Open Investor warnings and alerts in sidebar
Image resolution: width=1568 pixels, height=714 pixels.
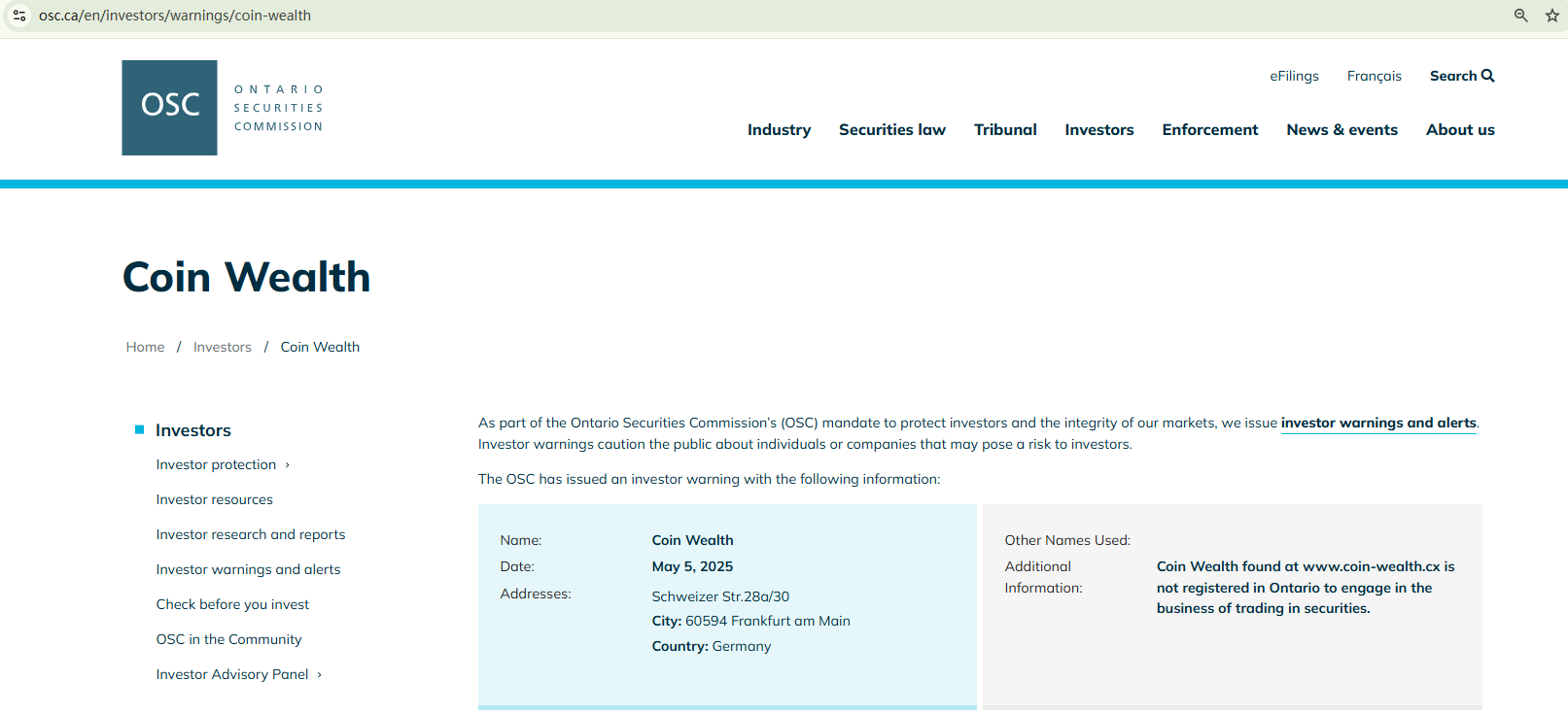tap(249, 570)
